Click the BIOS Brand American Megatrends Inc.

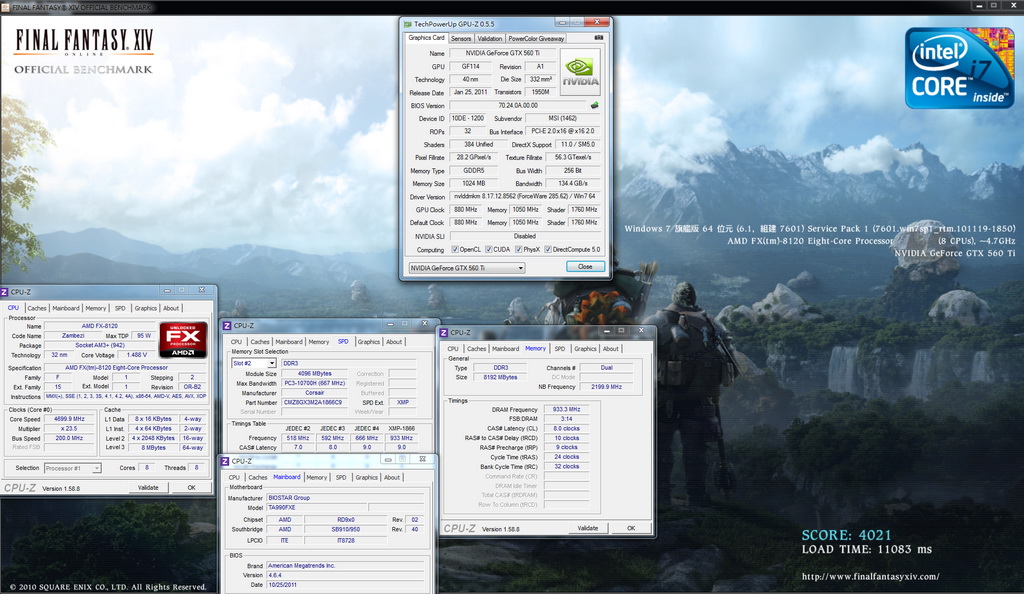point(345,566)
